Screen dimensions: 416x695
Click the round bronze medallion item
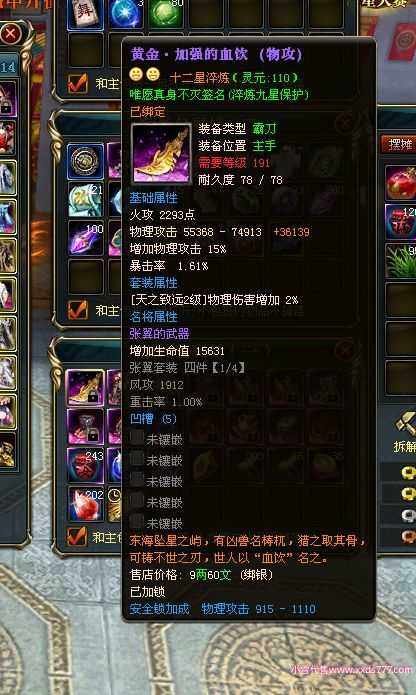click(x=85, y=161)
